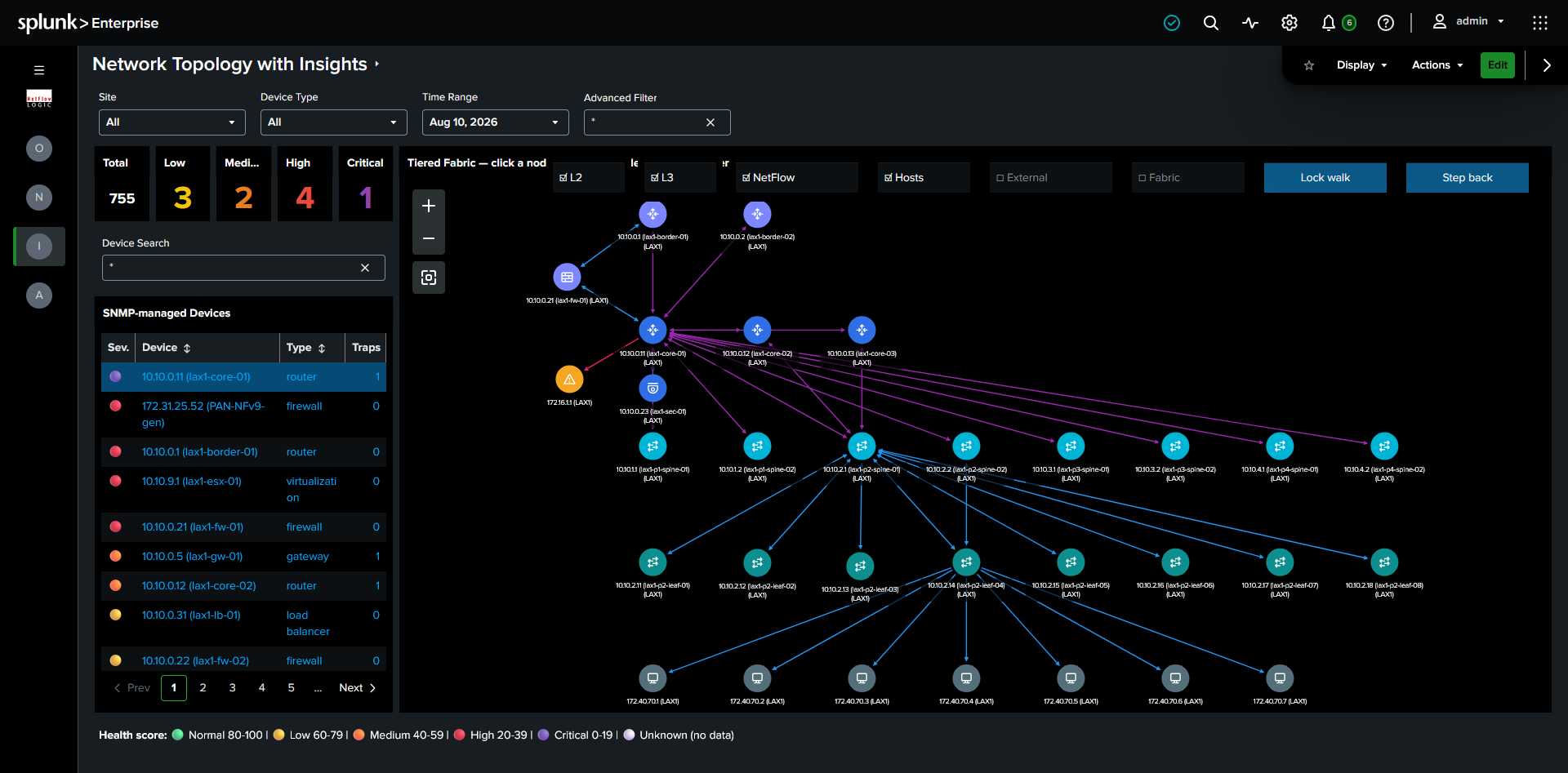Select the lax1-p2-leaf-04 switch node
1568x773 pixels.
coord(966,562)
